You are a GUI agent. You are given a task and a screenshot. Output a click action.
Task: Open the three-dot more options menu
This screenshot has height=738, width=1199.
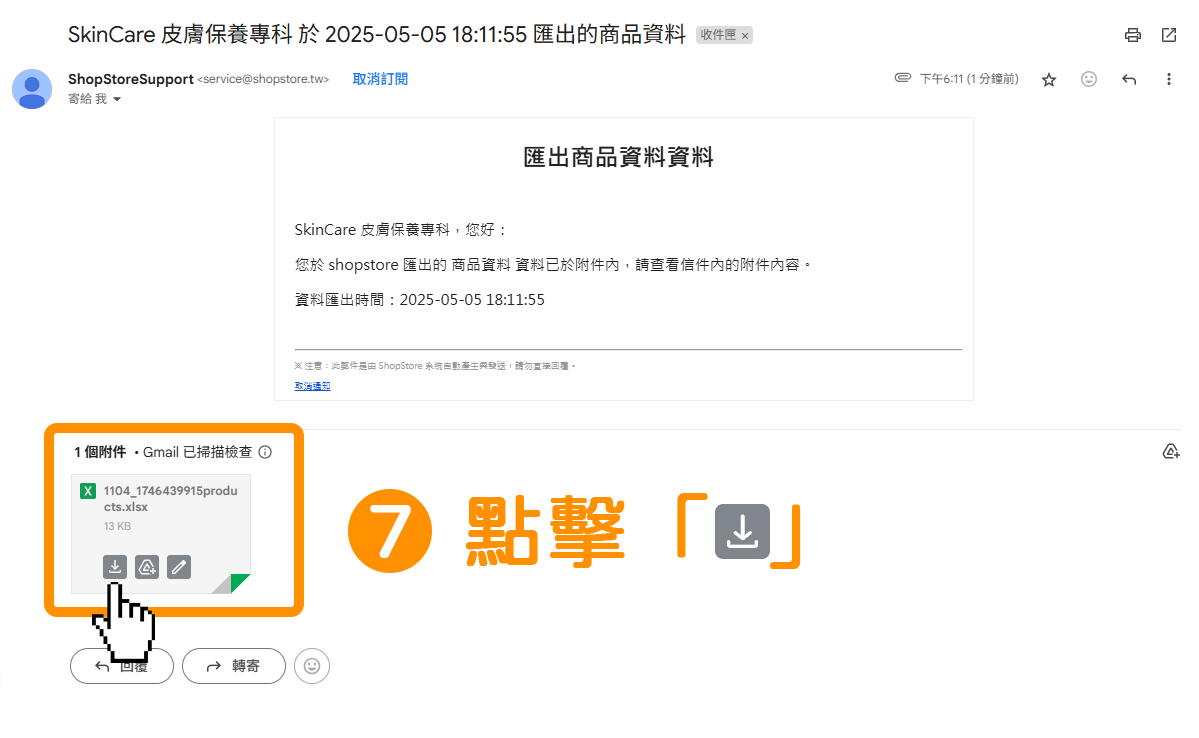tap(1168, 79)
